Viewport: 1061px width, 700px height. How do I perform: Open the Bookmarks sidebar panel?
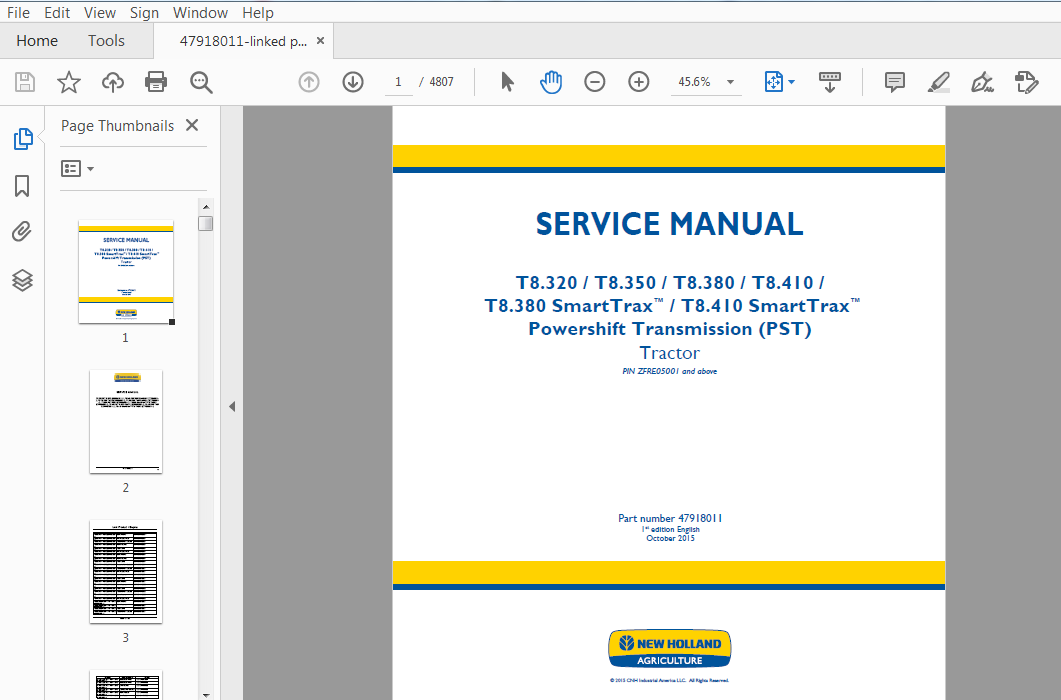(x=22, y=186)
